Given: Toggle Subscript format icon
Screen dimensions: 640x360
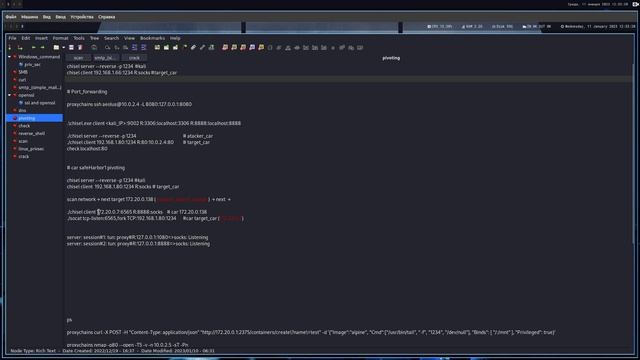Looking at the screenshot, I should pyautogui.click(x=351, y=47).
